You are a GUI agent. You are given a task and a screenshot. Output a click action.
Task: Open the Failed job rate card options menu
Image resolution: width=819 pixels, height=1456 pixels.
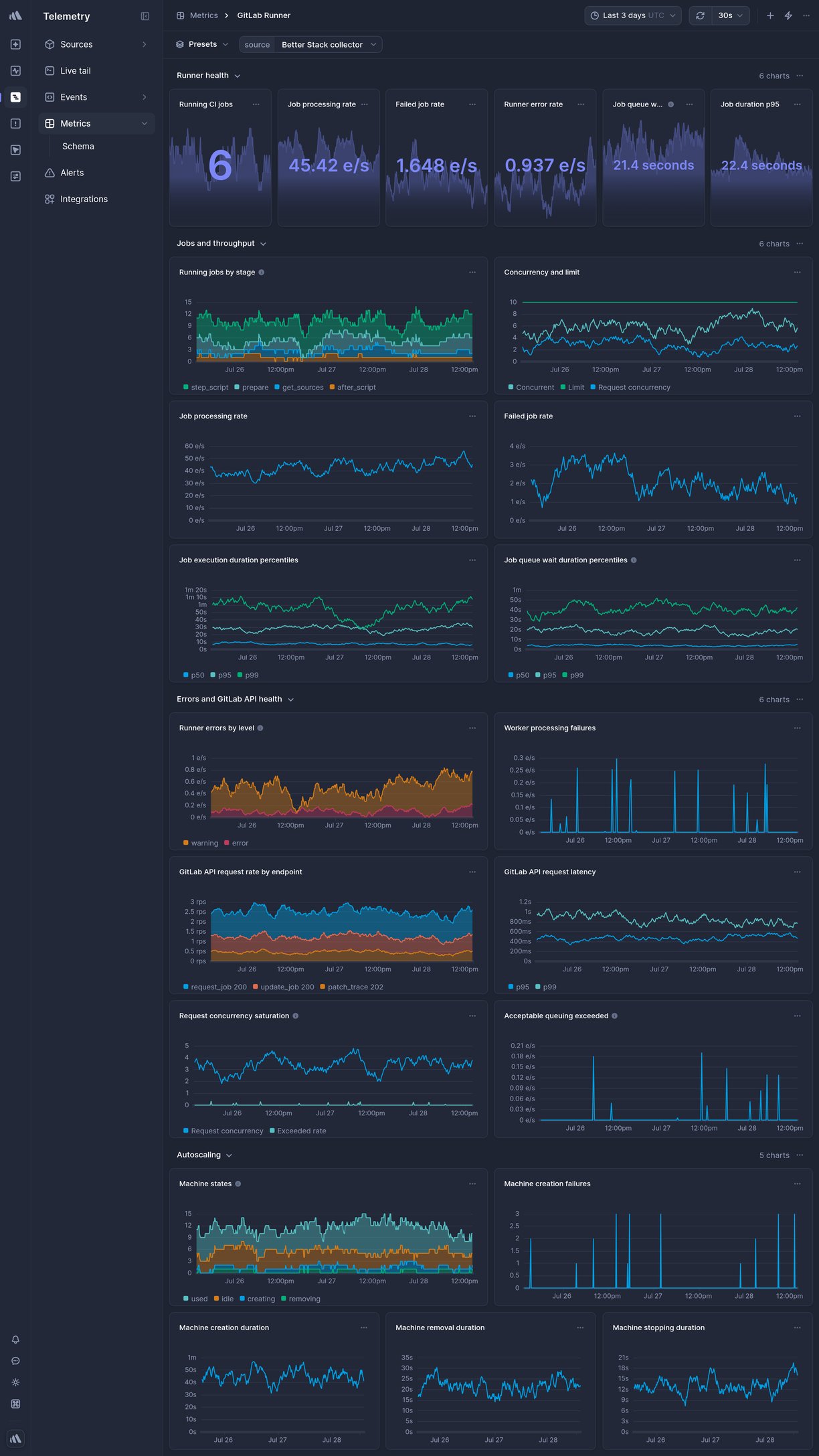[x=472, y=104]
